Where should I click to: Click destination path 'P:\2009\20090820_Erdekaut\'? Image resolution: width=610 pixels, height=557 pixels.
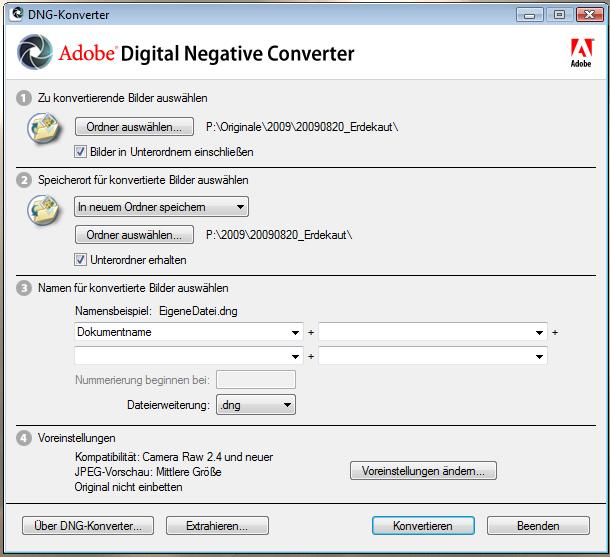tap(279, 235)
